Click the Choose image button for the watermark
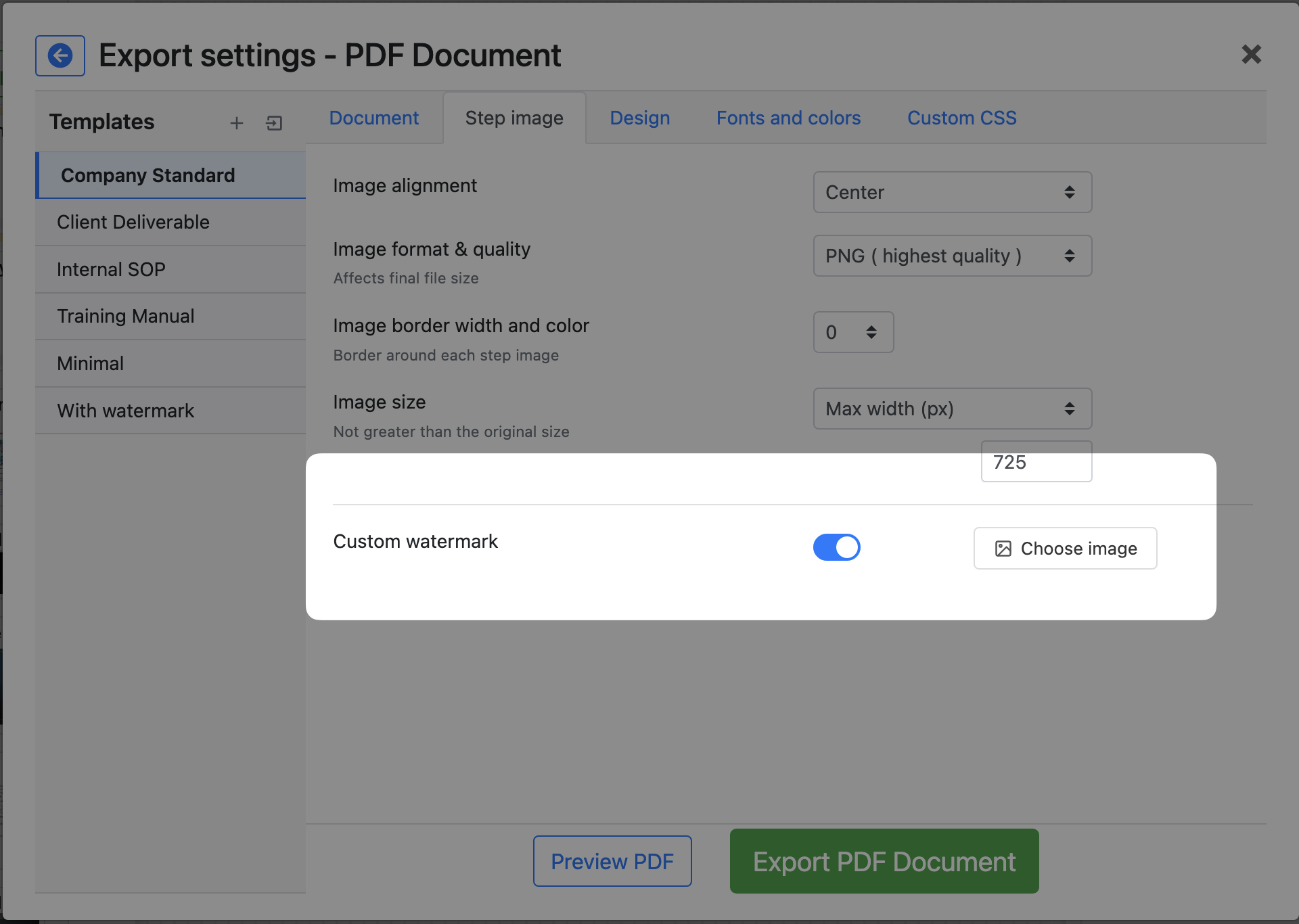This screenshot has height=924, width=1299. [x=1065, y=549]
